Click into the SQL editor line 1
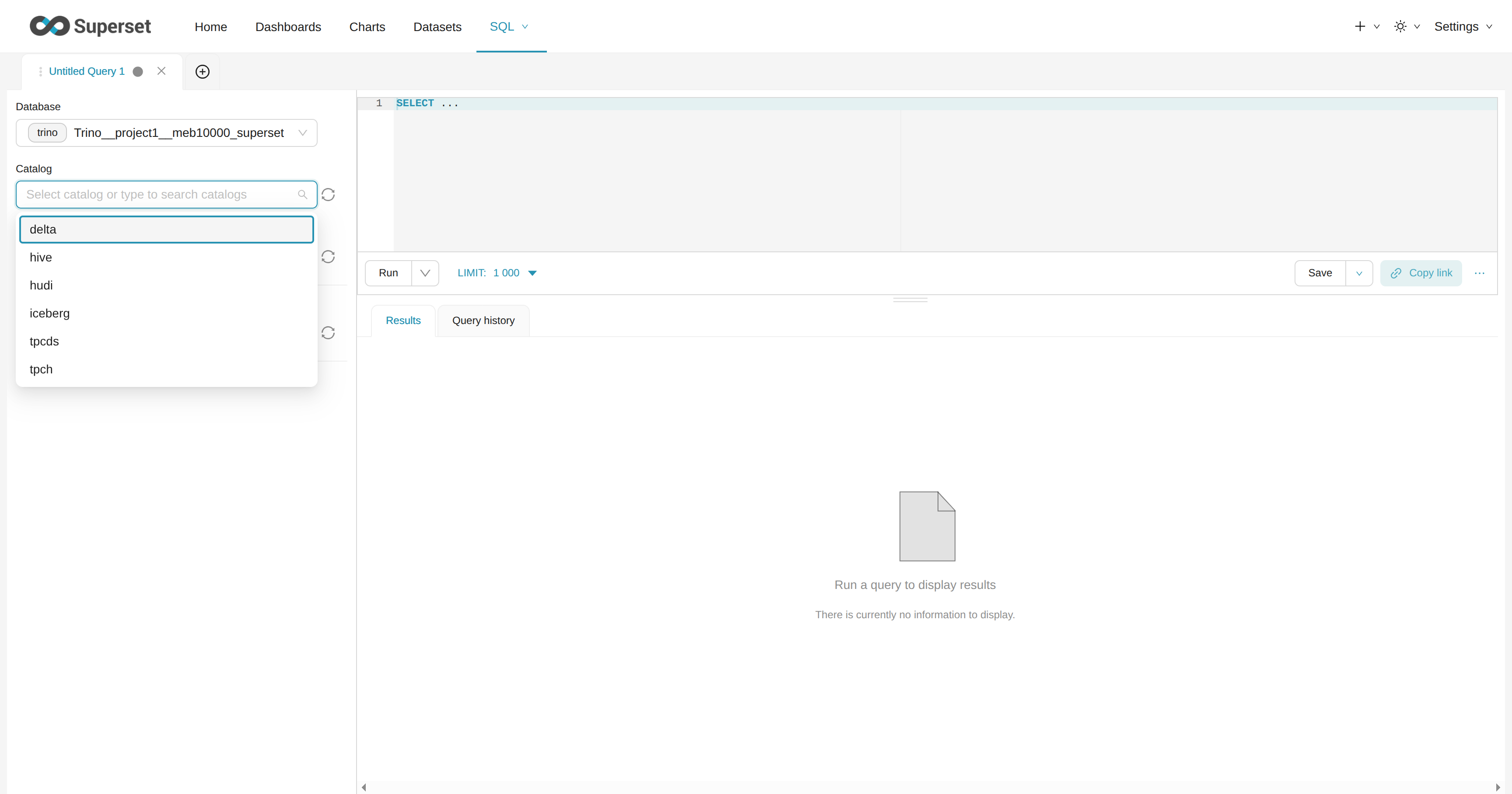Viewport: 1512px width, 794px height. point(945,103)
